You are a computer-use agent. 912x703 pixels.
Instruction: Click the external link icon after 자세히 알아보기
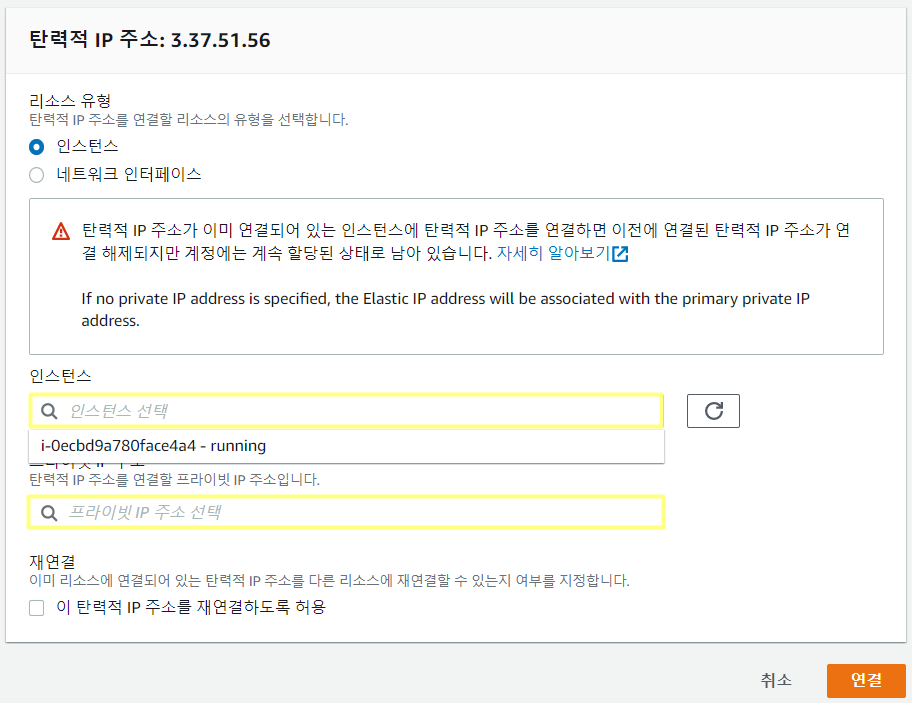pos(620,254)
